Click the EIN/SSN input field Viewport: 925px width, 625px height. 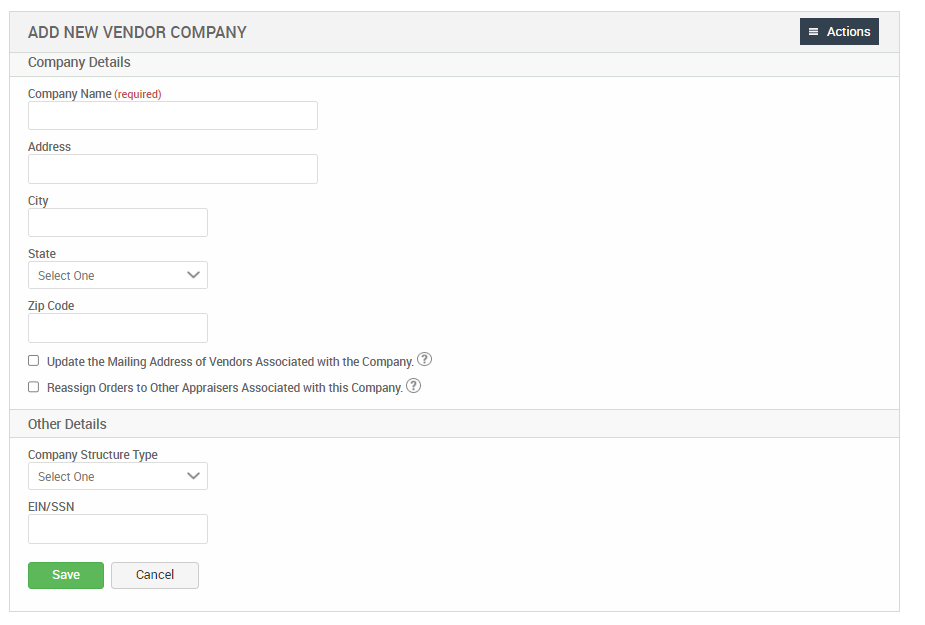pyautogui.click(x=117, y=529)
